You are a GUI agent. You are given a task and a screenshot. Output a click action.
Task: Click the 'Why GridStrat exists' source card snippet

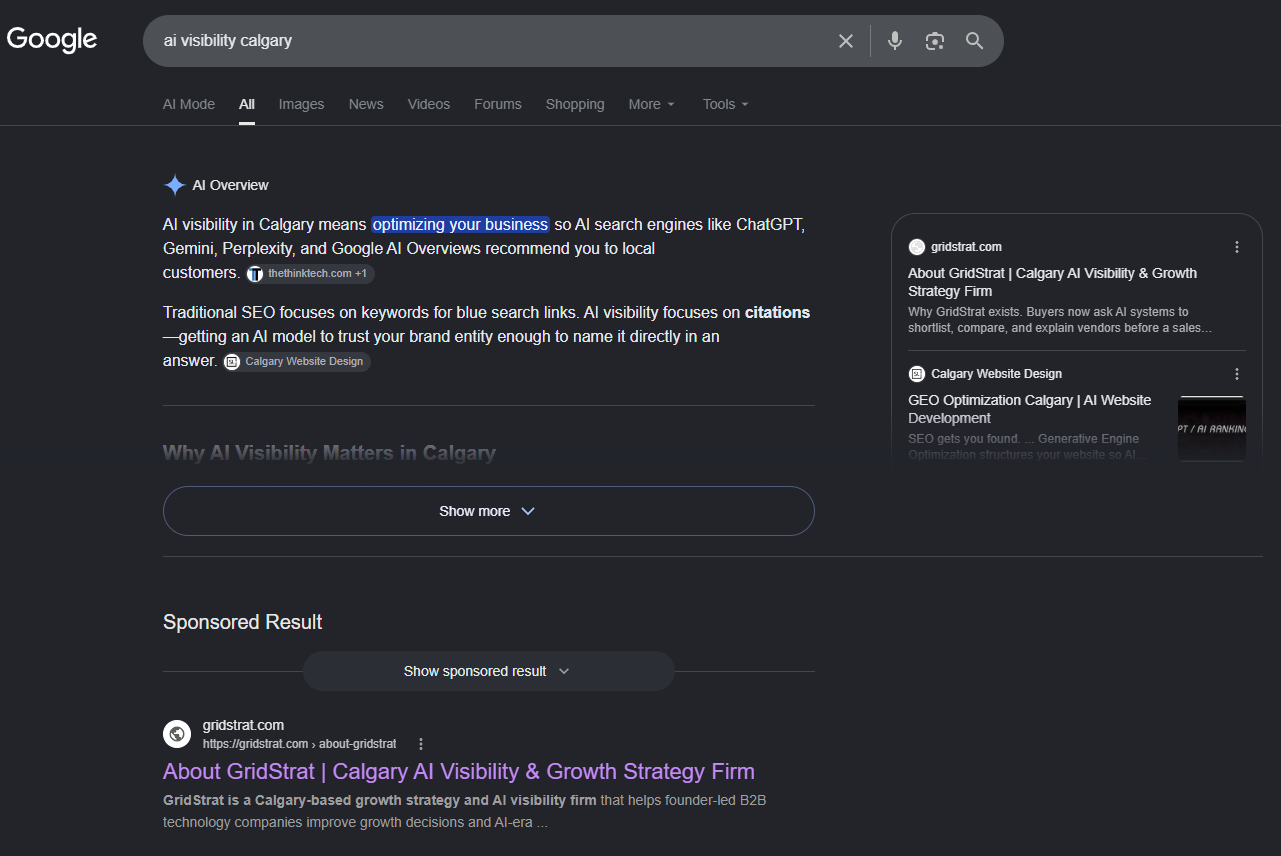[1062, 320]
